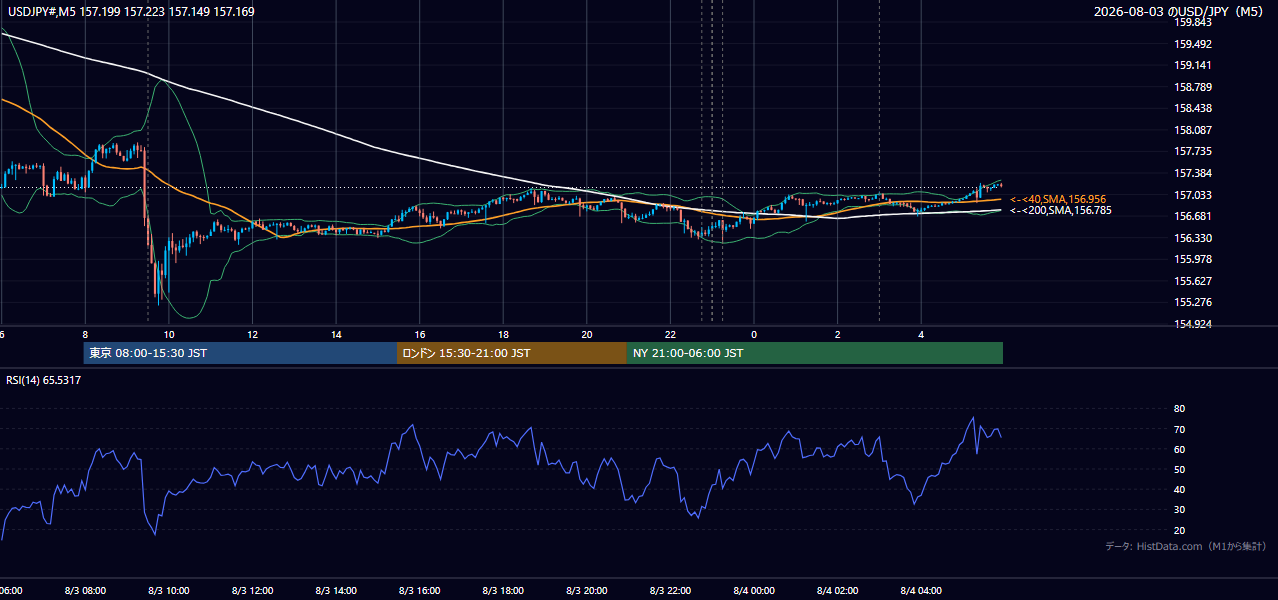1278x600 pixels.
Task: Click price axis label 155.978
Action: [1194, 259]
